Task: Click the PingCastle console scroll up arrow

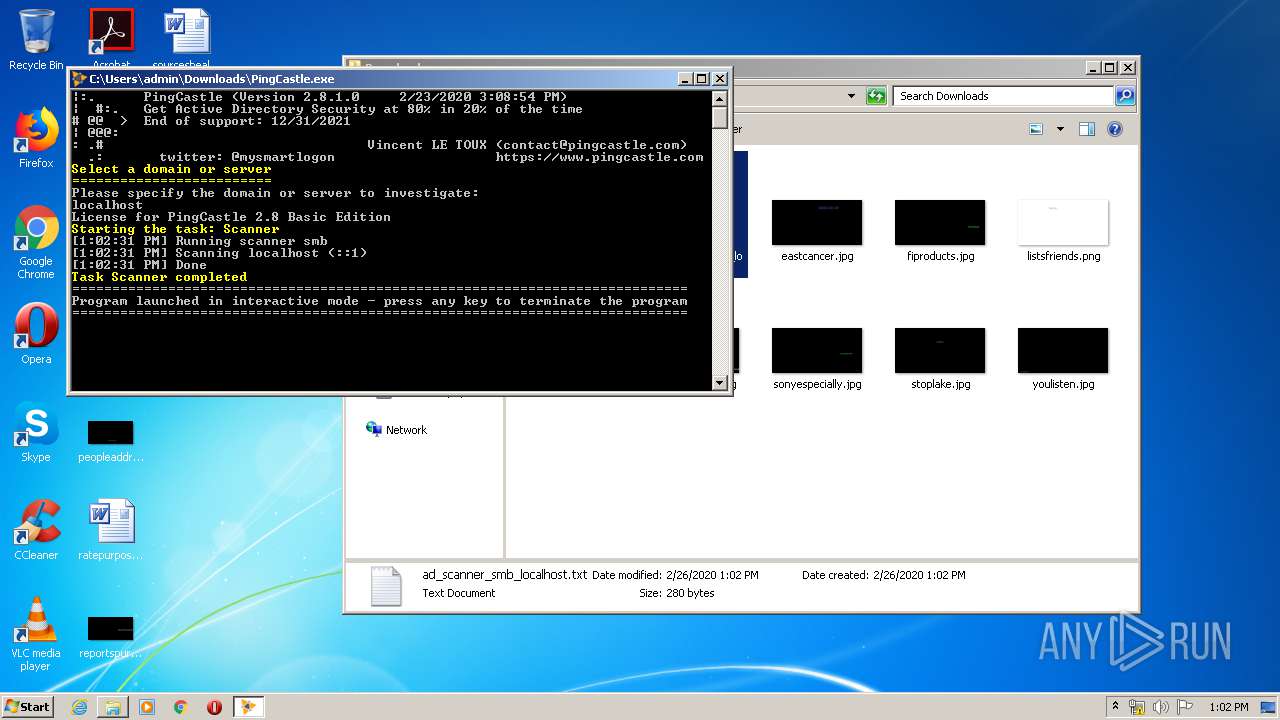Action: 719,99
